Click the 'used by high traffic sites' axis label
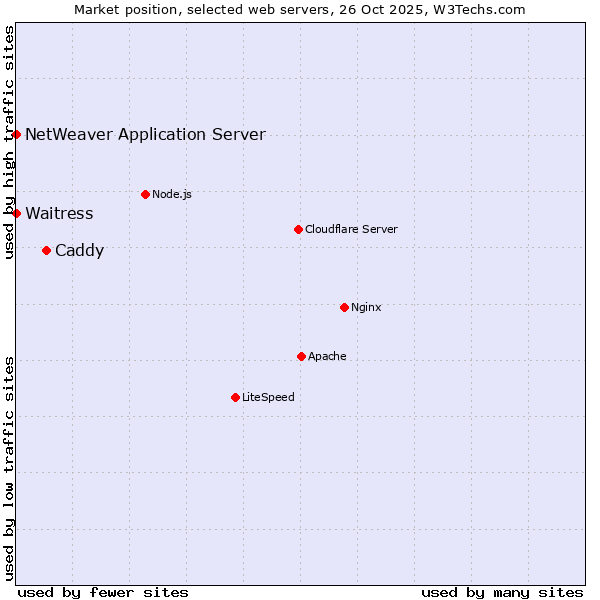The image size is (600, 600). click(x=9, y=142)
